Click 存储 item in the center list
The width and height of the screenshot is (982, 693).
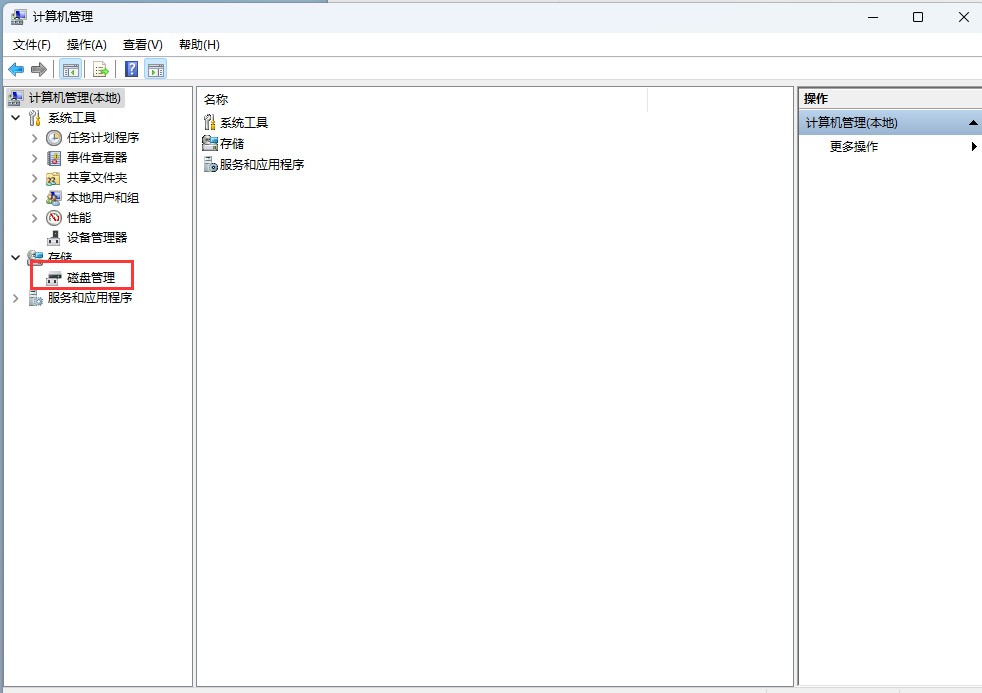[231, 143]
